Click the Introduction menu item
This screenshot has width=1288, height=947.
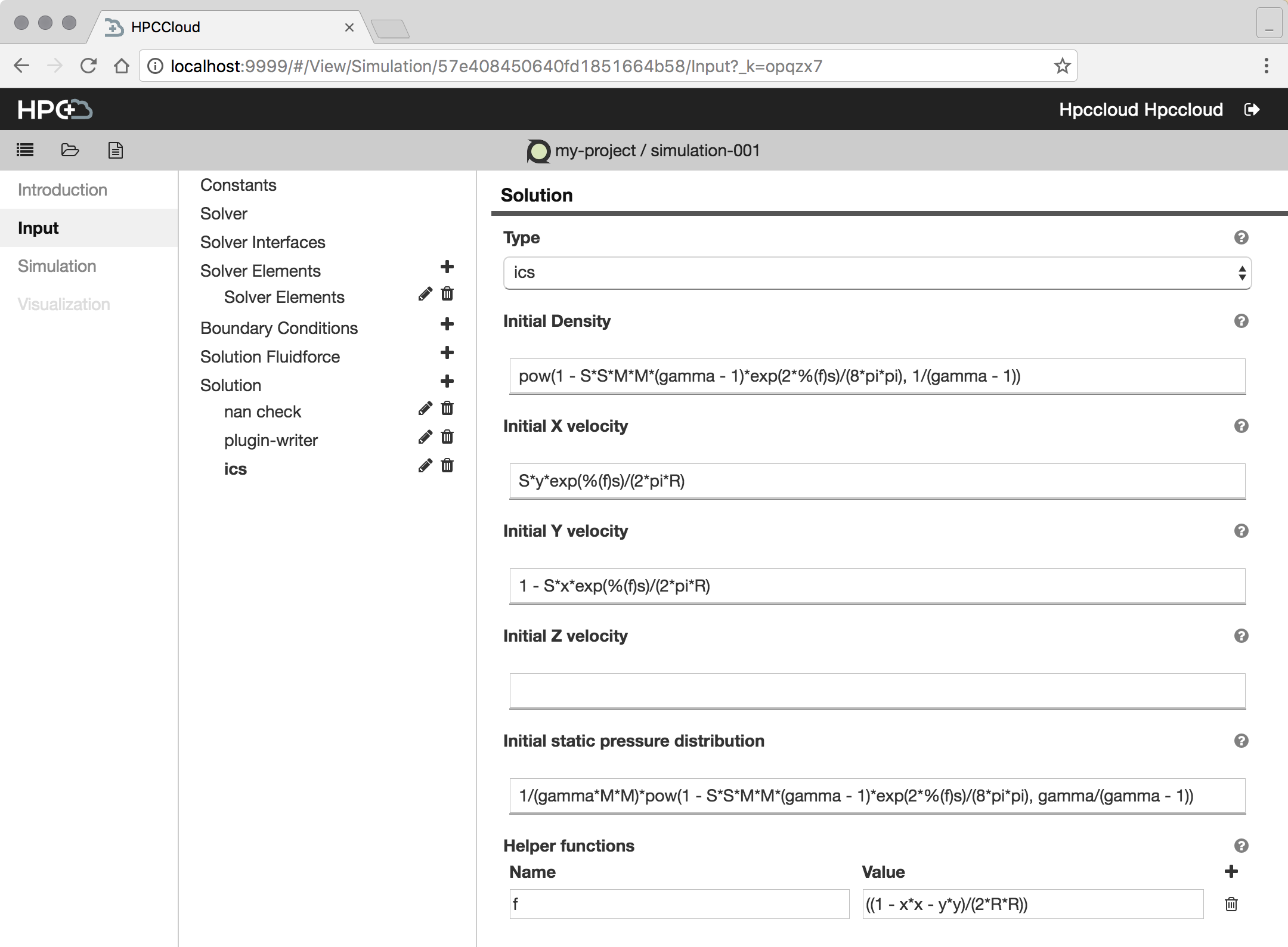coord(62,189)
